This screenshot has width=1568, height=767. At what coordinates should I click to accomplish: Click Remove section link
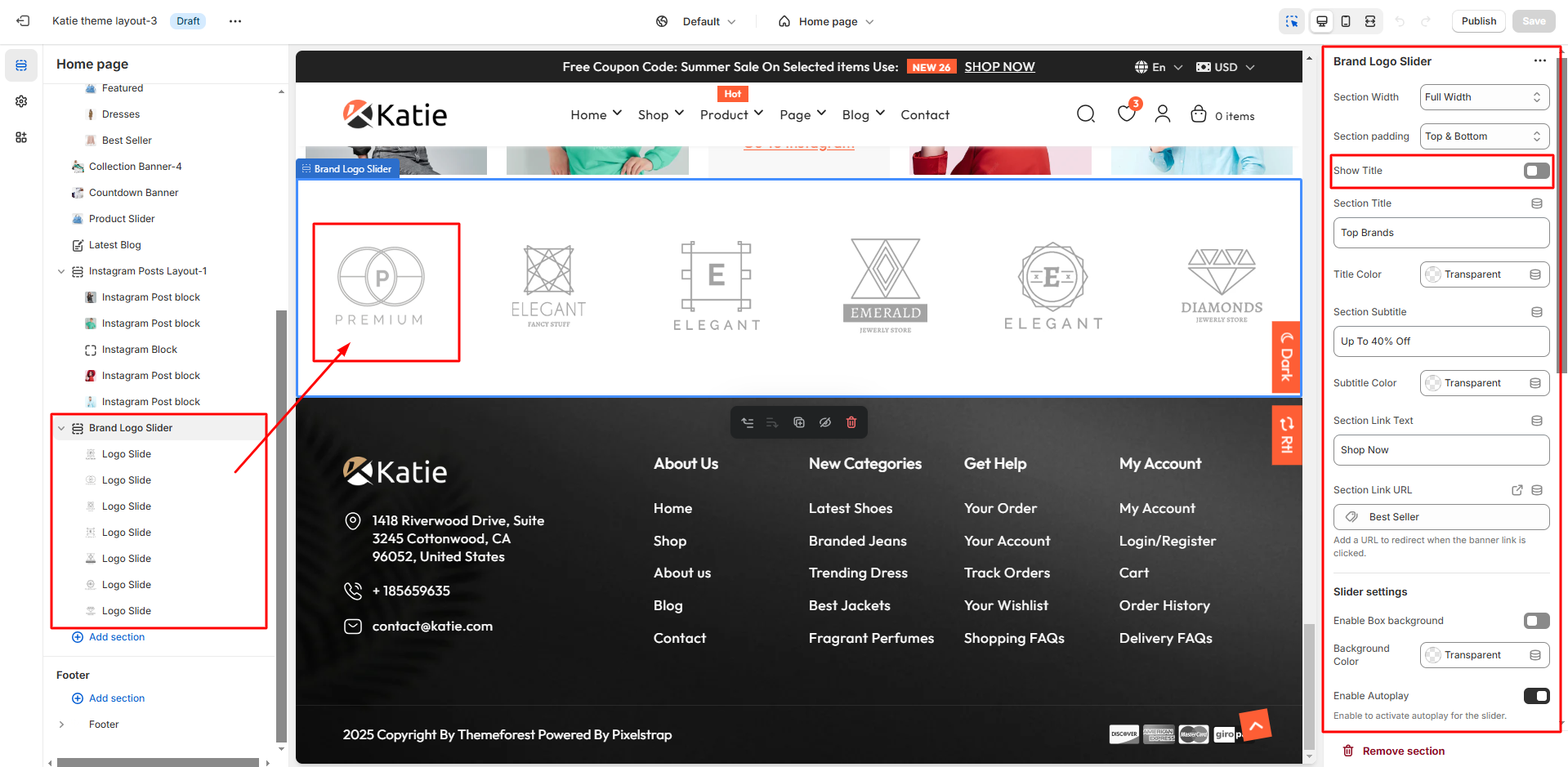click(1403, 751)
